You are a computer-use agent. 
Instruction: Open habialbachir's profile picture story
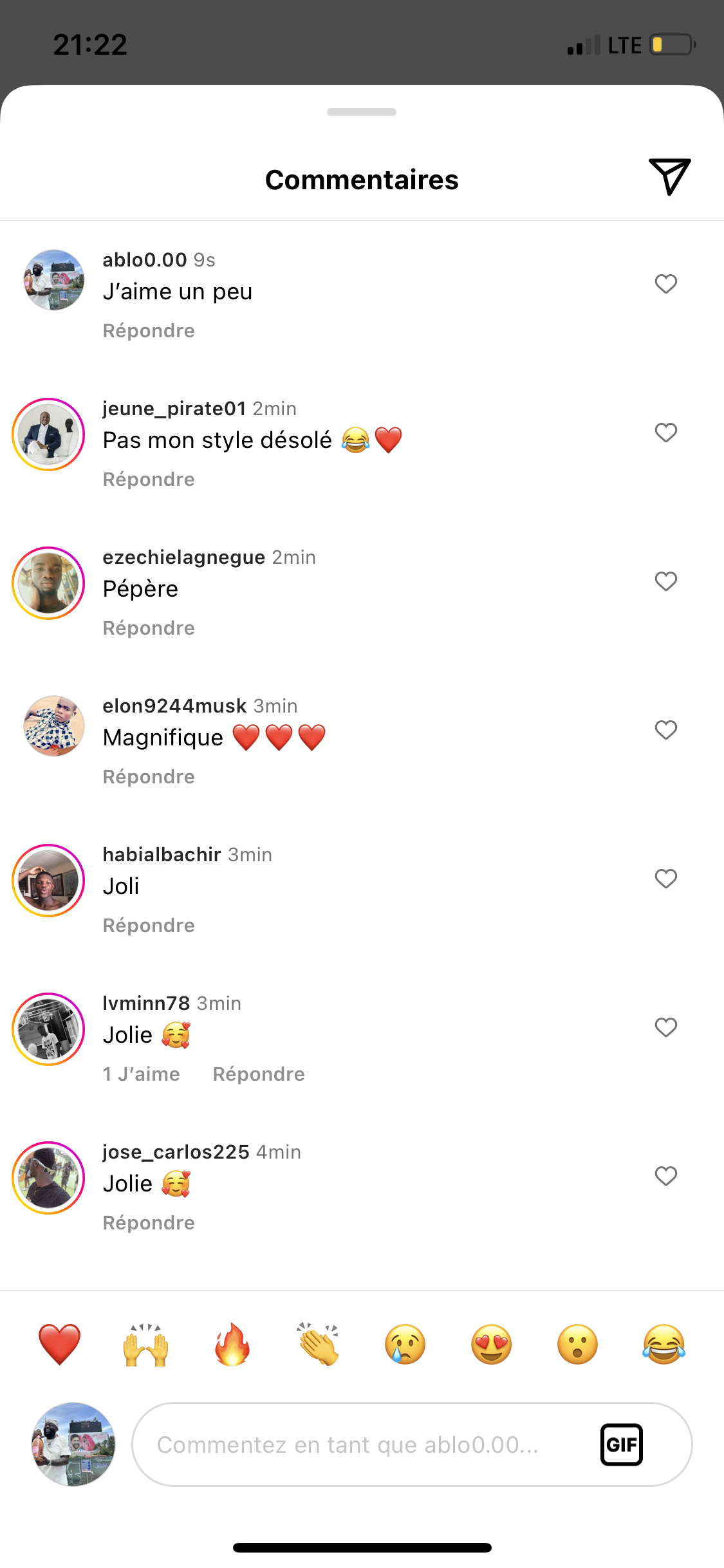pos(48,880)
